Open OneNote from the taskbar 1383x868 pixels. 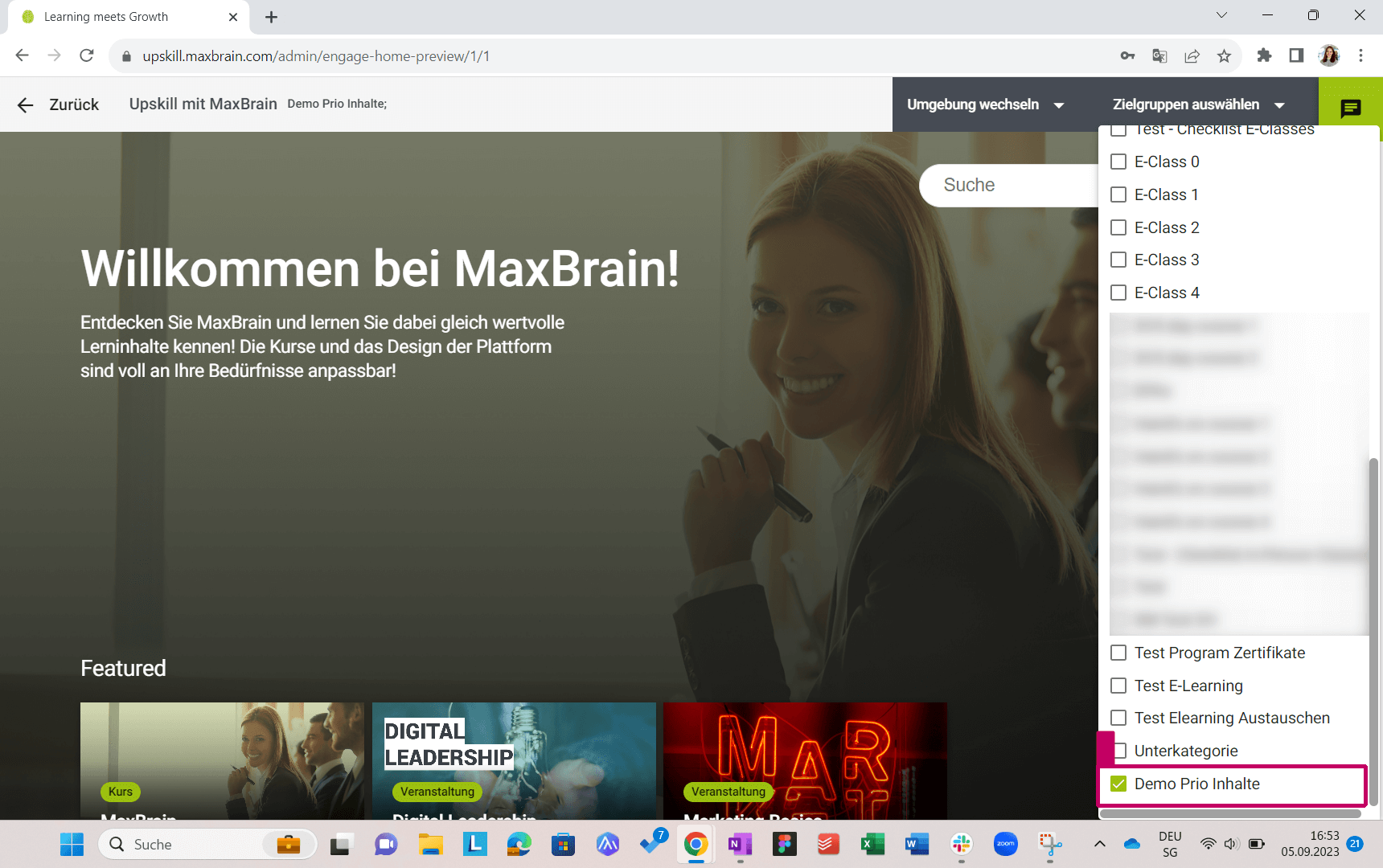[x=740, y=844]
